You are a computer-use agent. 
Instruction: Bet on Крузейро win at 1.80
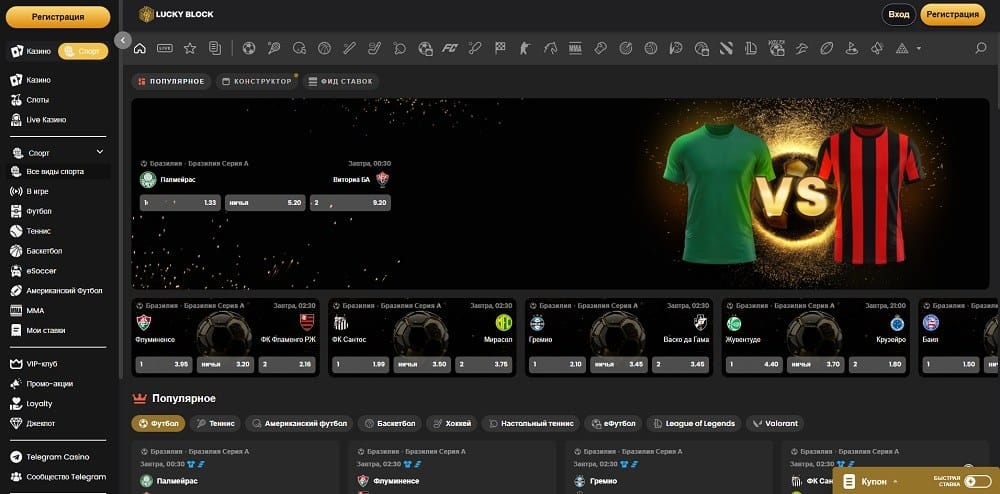click(878, 365)
